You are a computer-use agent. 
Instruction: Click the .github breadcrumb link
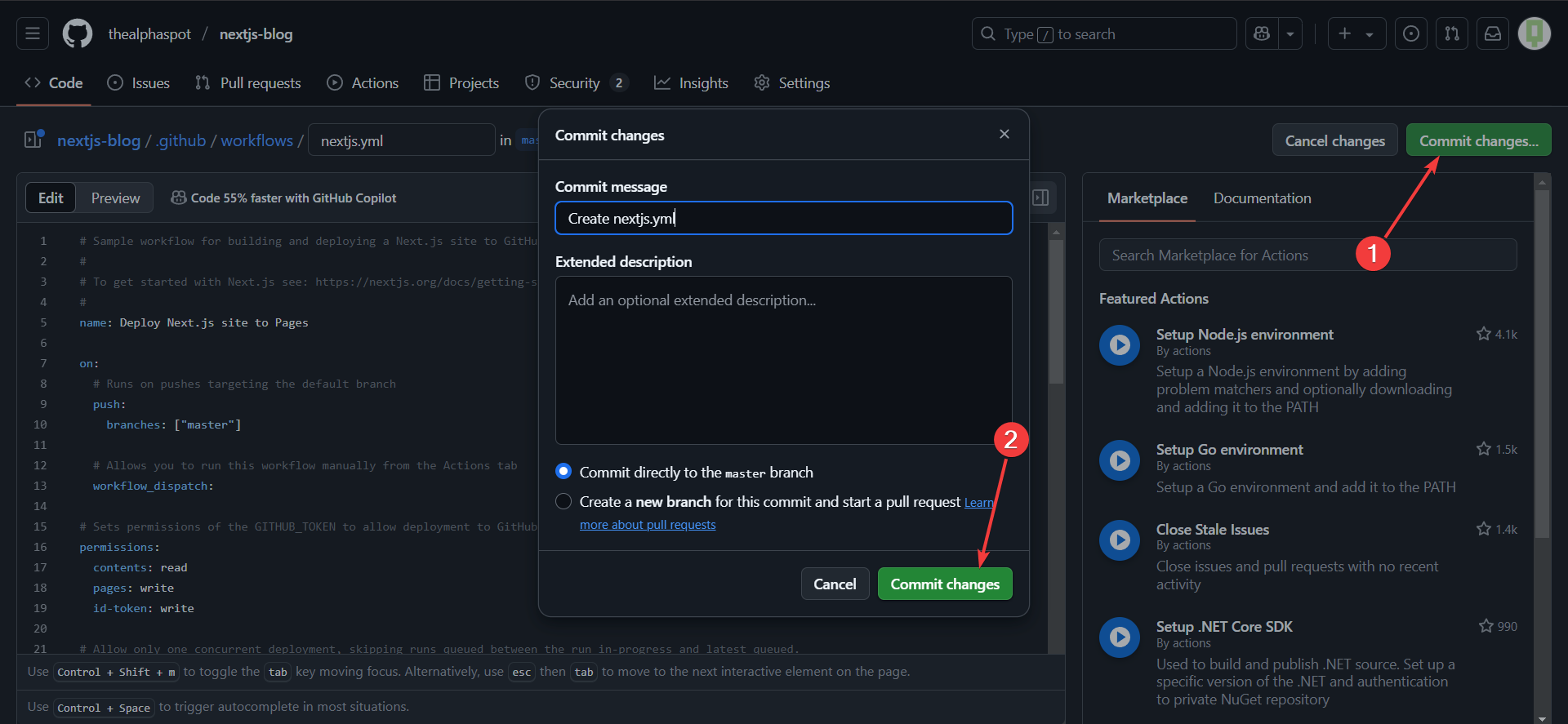click(181, 140)
